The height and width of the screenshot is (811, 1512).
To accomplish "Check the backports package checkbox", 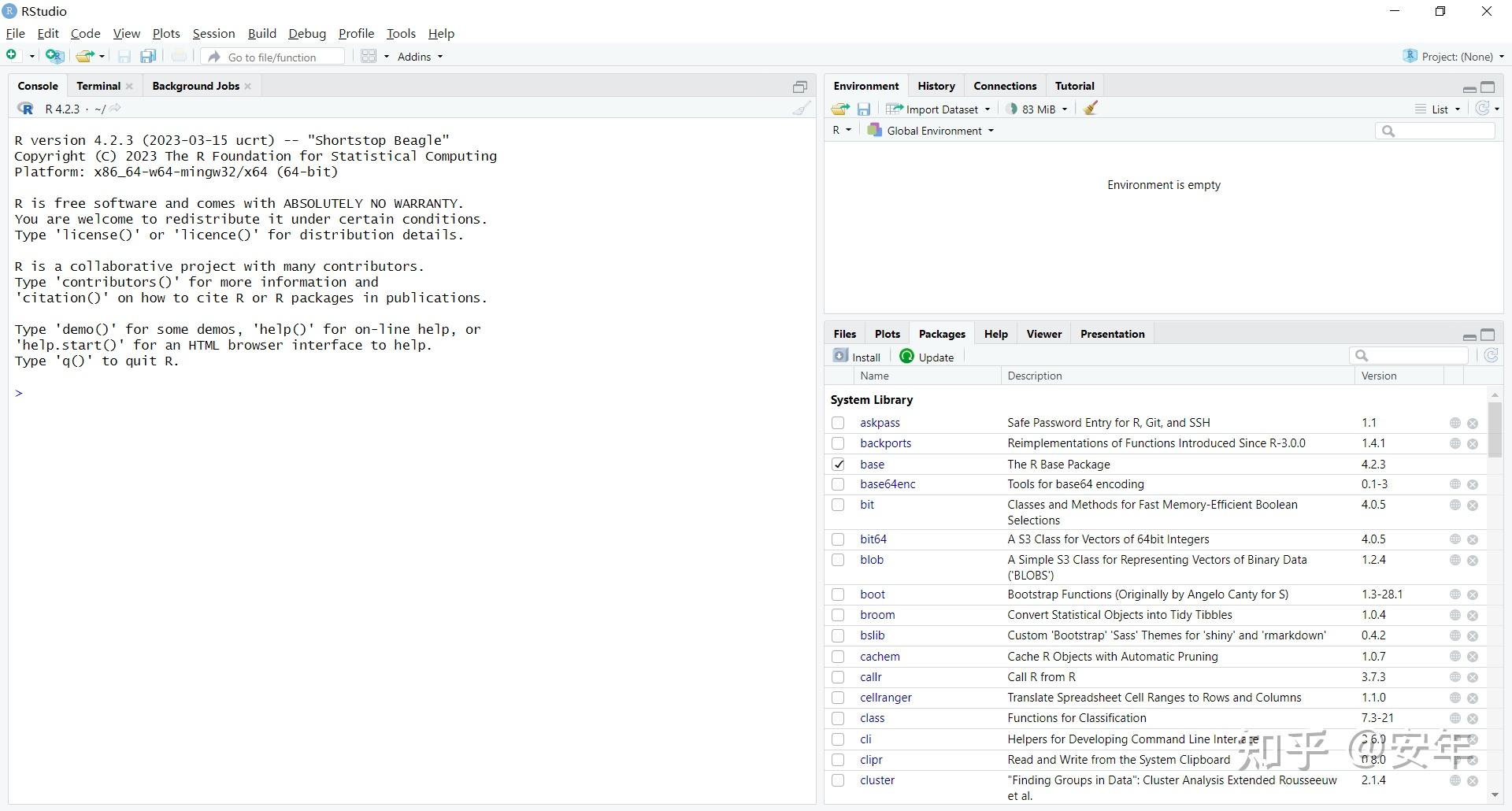I will [x=838, y=443].
